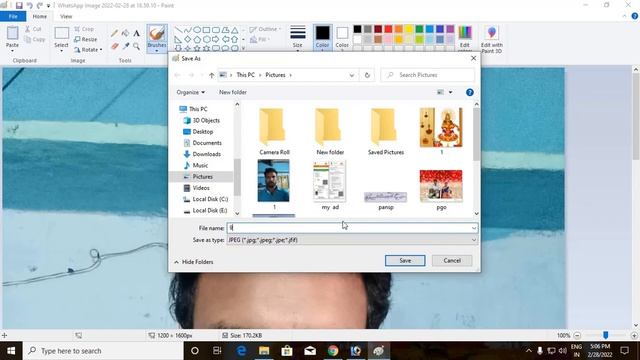Viewport: 640px width, 360px height.
Task: Click the Back arrow in Save As dialog
Action: point(178,75)
